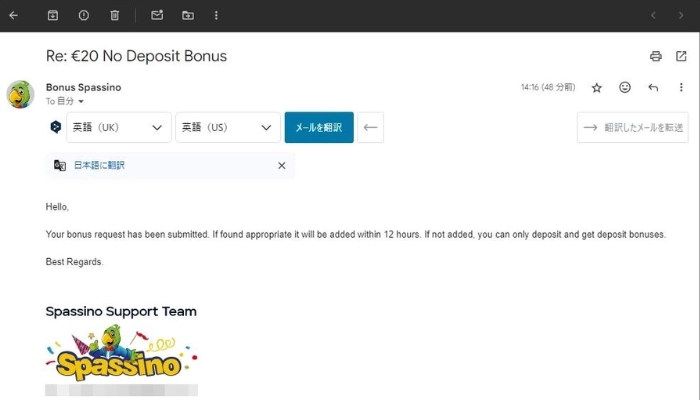Go back to the inbox
The height and width of the screenshot is (400, 700).
pos(13,15)
